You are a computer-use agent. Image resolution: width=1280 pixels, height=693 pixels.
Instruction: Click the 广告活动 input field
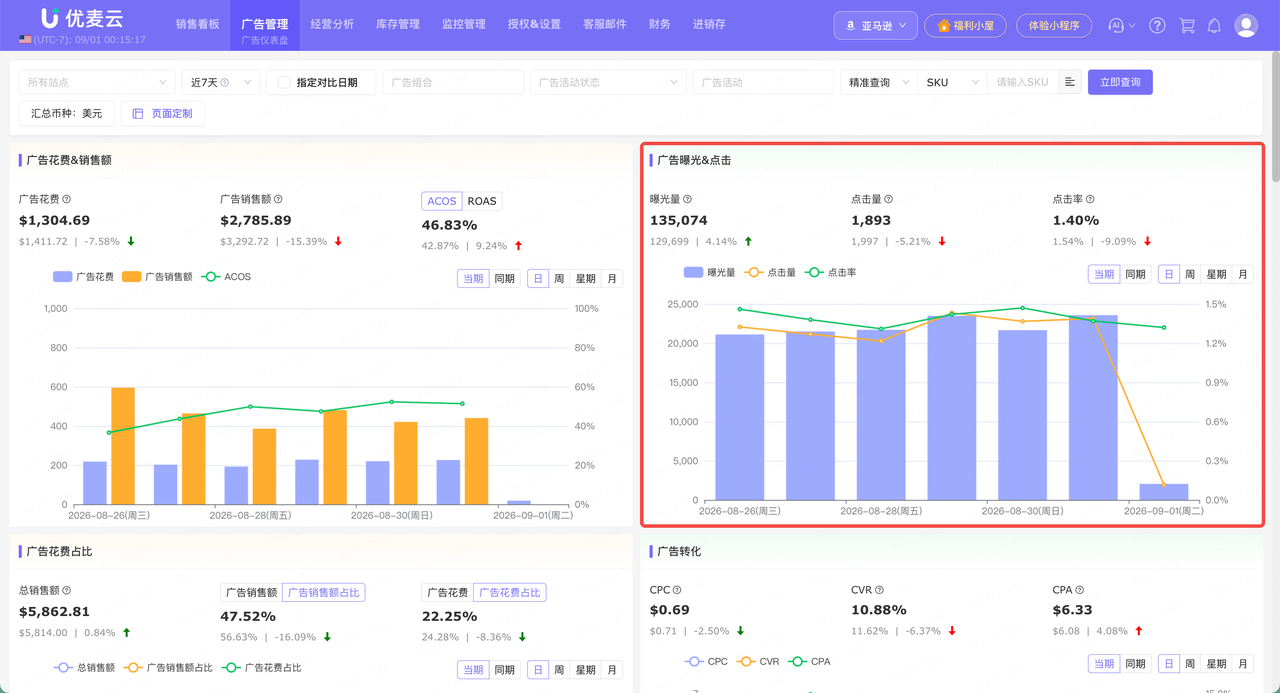763,83
